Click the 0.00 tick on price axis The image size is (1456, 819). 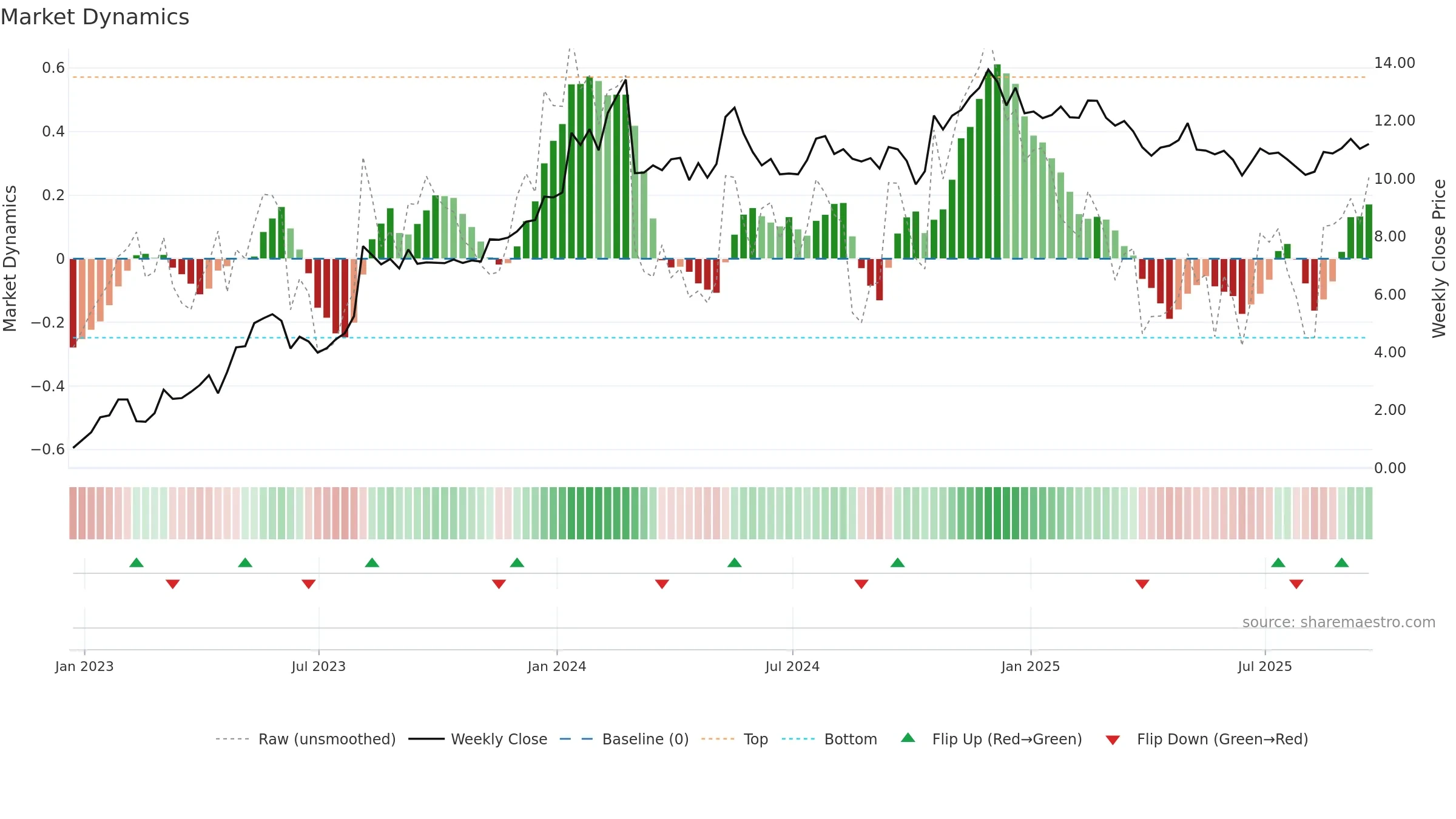[x=1390, y=468]
